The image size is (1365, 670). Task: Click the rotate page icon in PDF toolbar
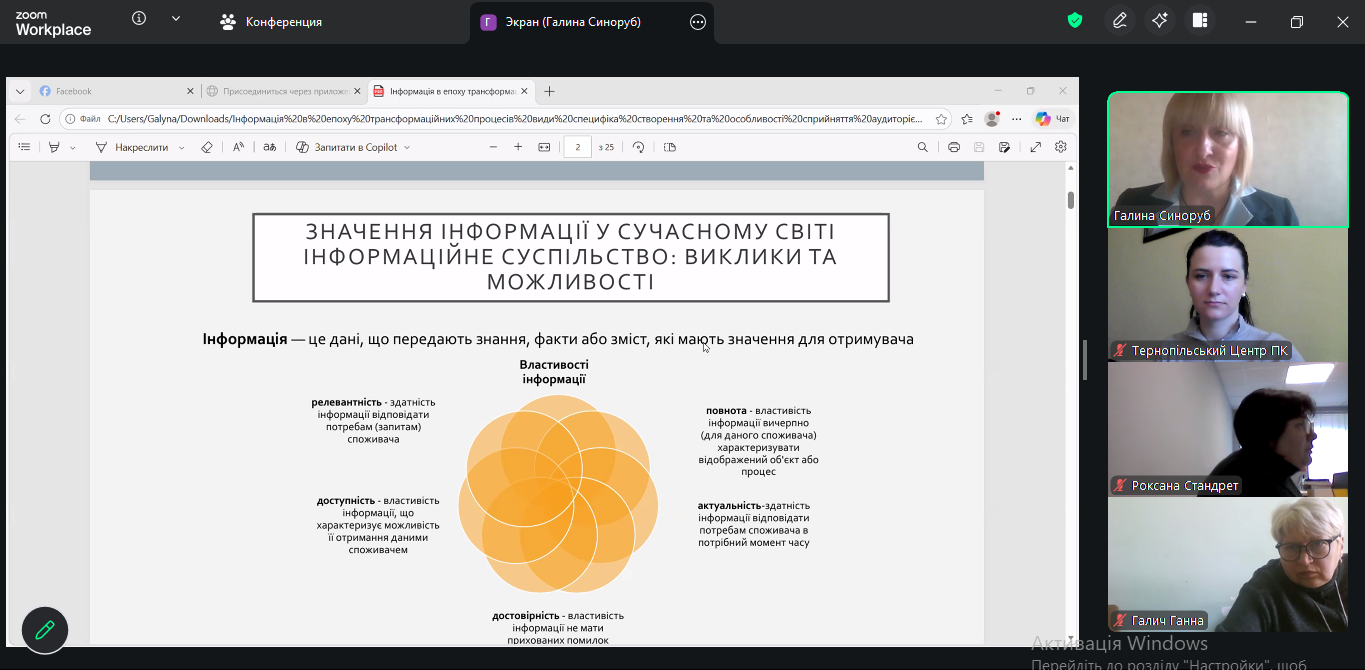[638, 147]
